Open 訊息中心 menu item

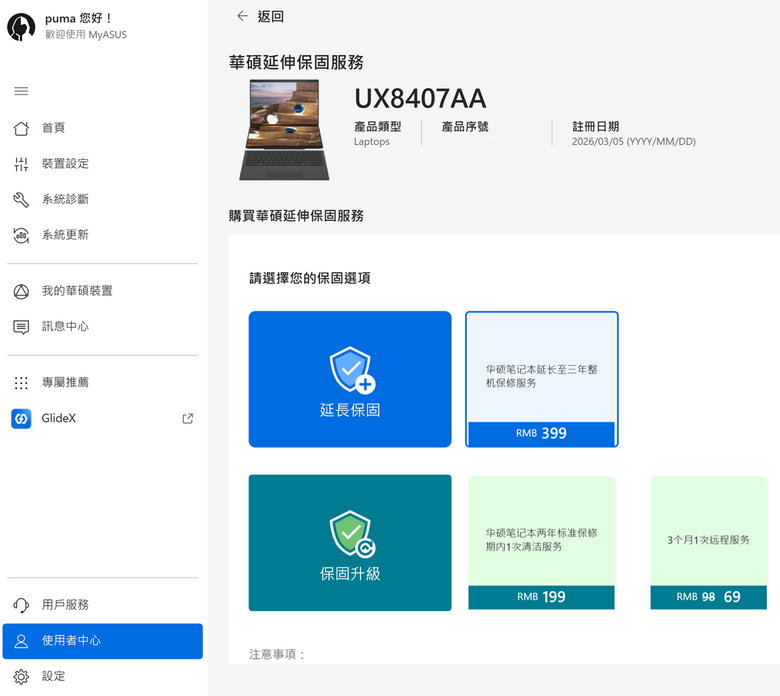(x=102, y=327)
